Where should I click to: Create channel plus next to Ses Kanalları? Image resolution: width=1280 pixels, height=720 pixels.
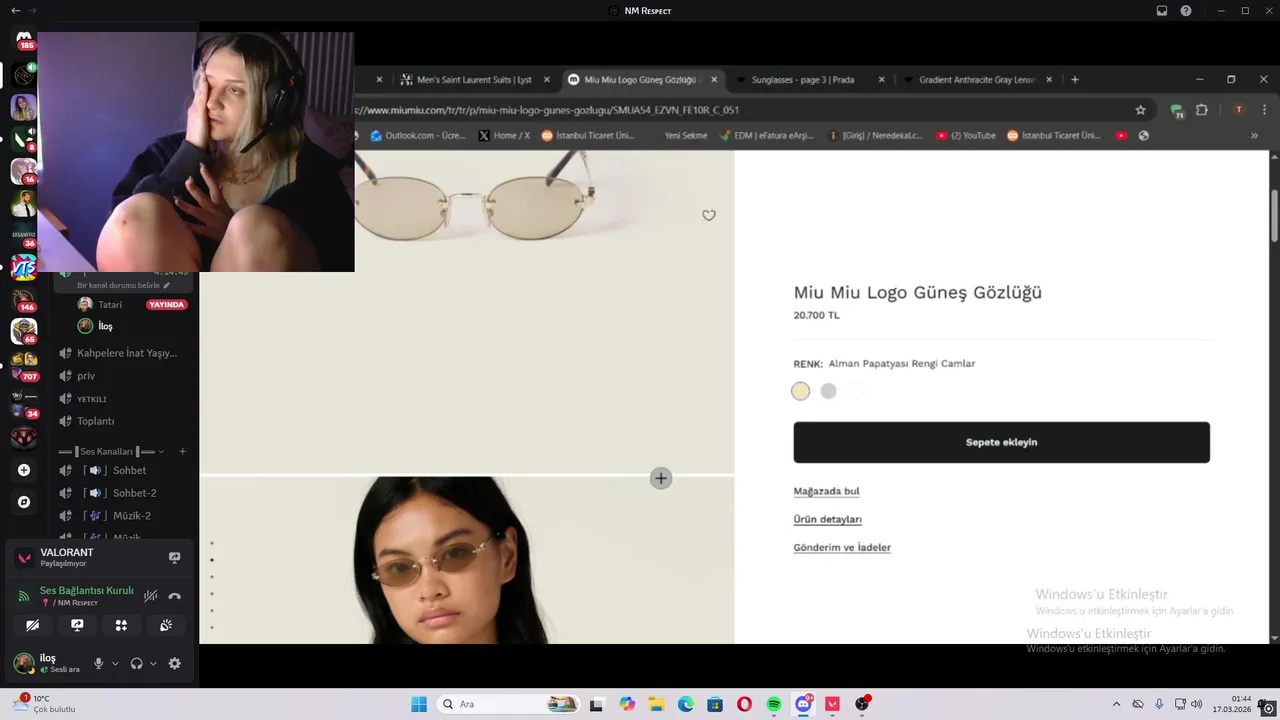182,451
